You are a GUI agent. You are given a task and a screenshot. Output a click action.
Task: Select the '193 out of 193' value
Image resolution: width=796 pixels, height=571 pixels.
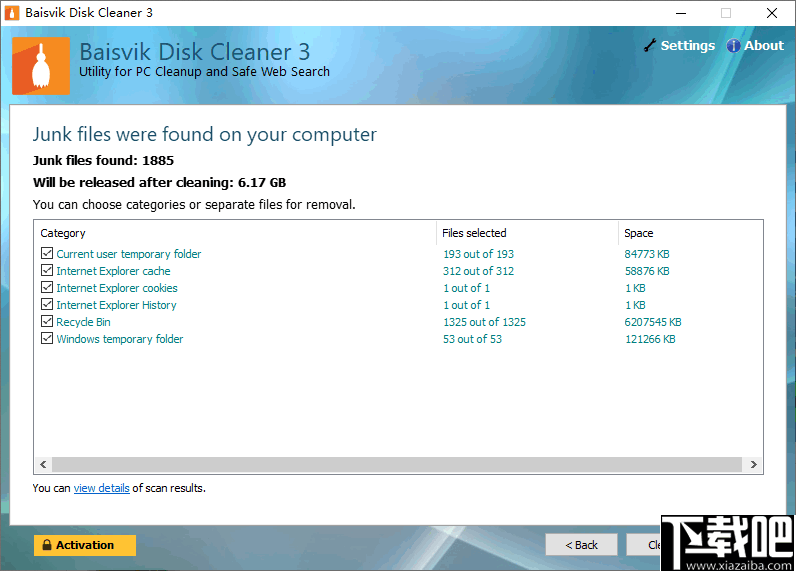(x=478, y=254)
